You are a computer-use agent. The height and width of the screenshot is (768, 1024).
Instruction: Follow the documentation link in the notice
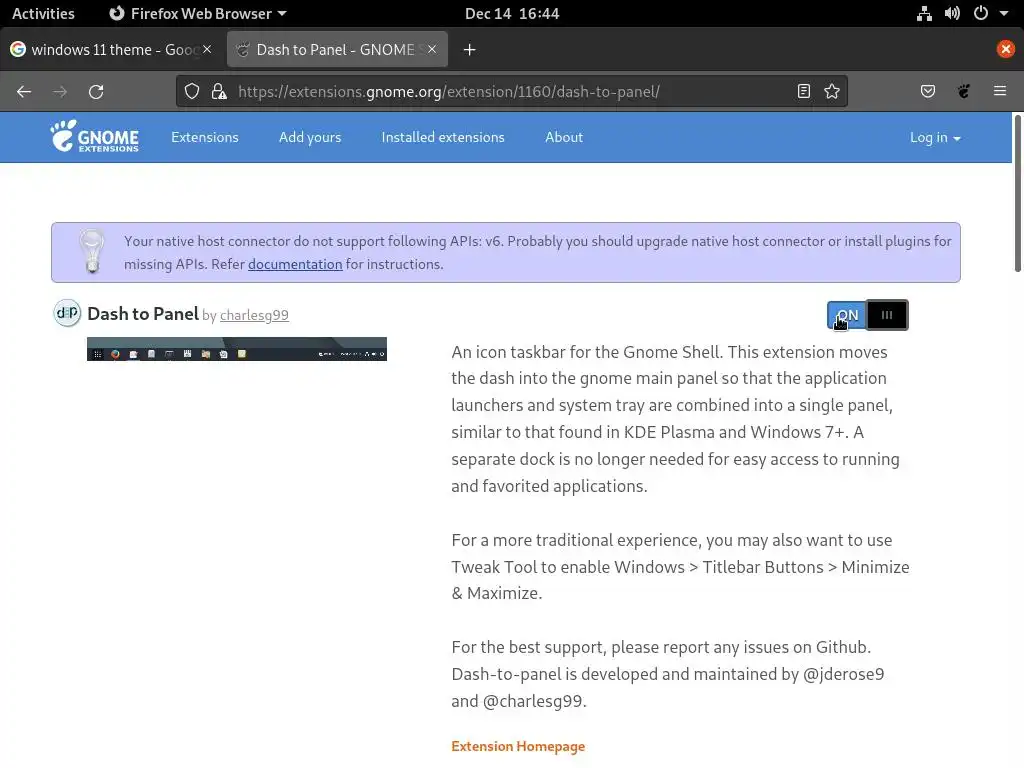pos(295,264)
